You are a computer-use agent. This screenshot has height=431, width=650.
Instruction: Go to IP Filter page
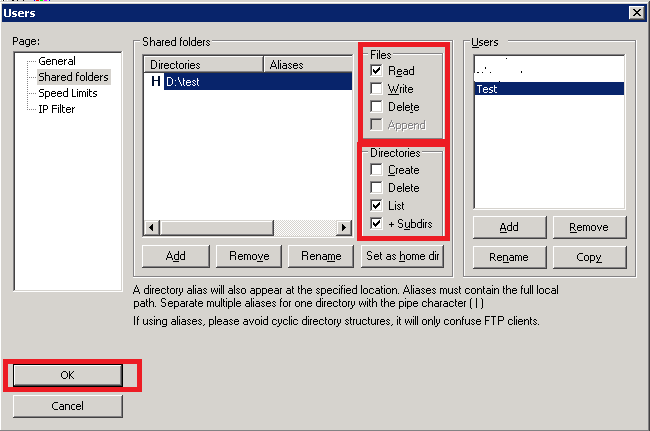click(56, 109)
